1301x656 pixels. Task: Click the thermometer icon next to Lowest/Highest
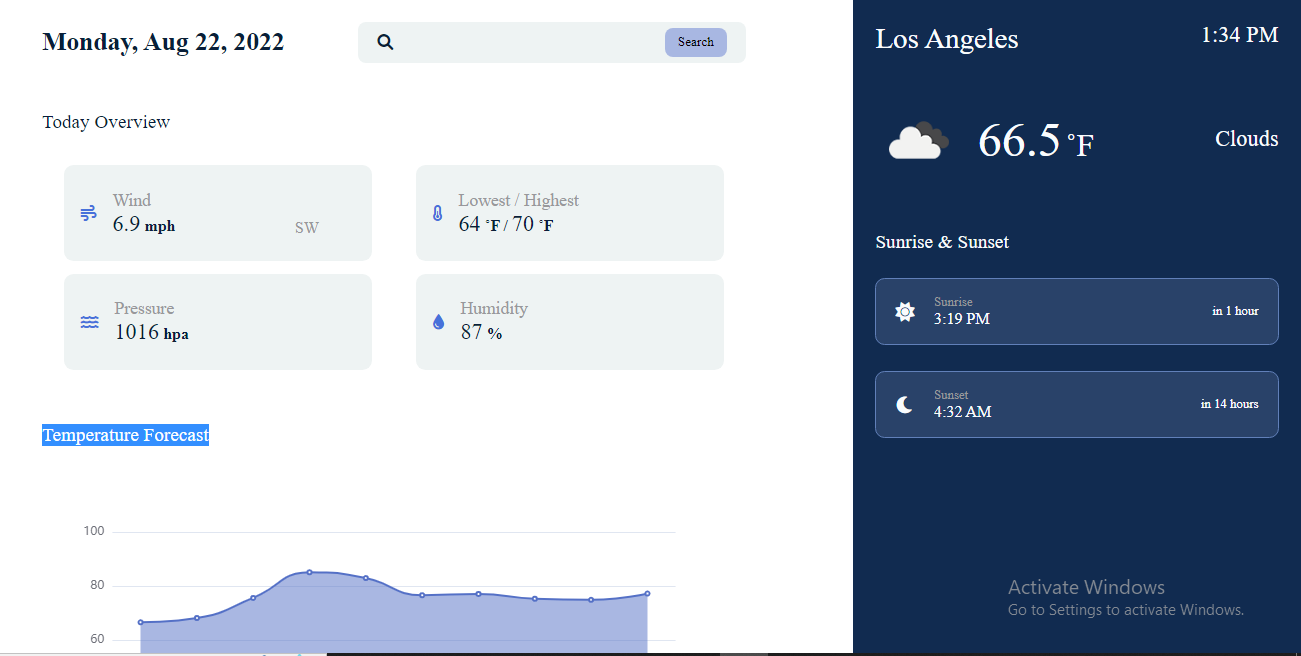[x=437, y=212]
